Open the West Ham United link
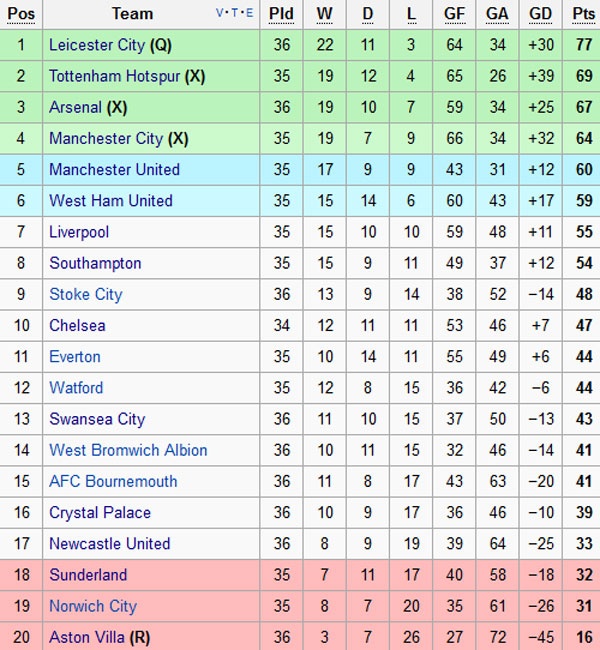Image resolution: width=600 pixels, height=650 pixels. 110,200
